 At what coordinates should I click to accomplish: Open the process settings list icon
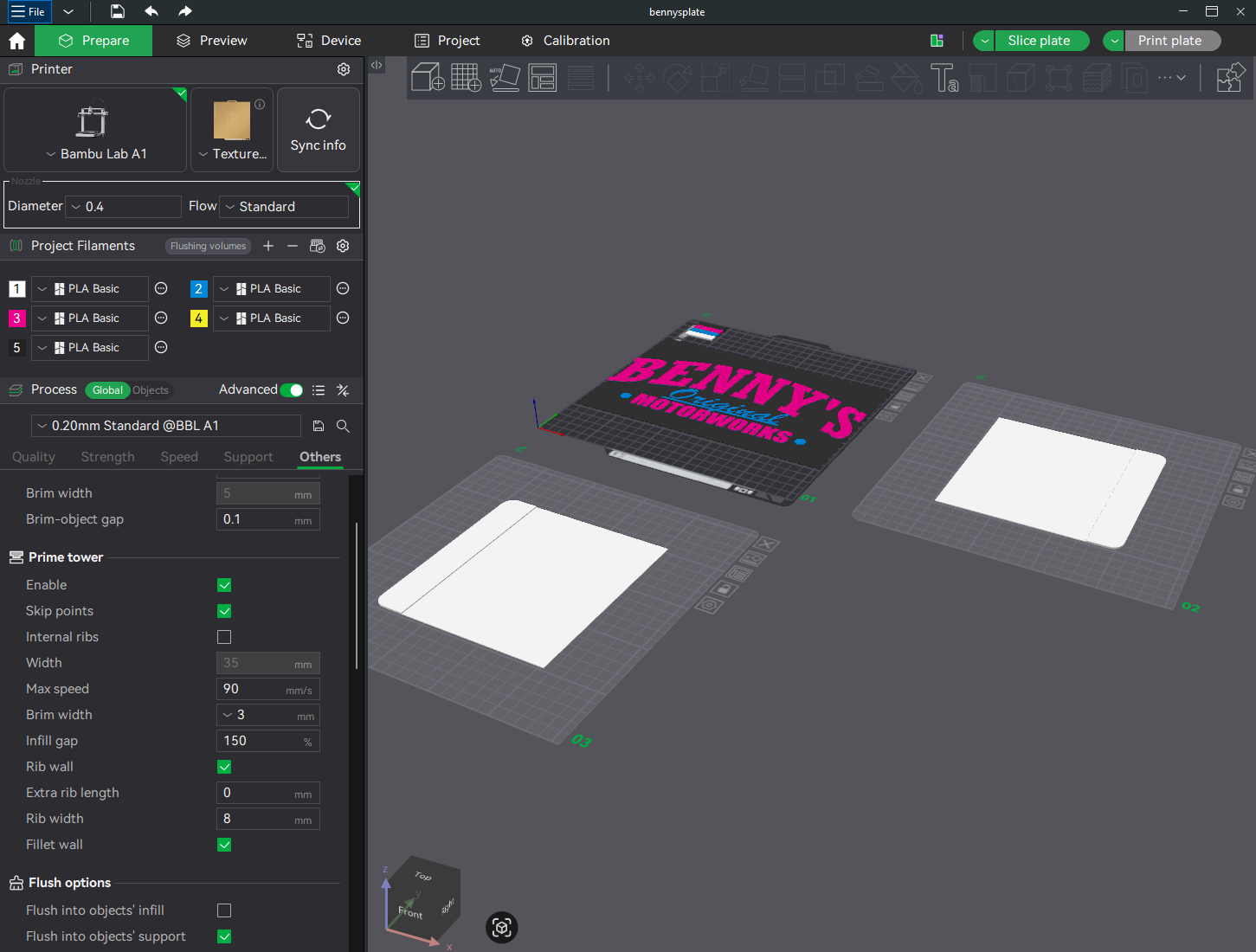coord(319,390)
